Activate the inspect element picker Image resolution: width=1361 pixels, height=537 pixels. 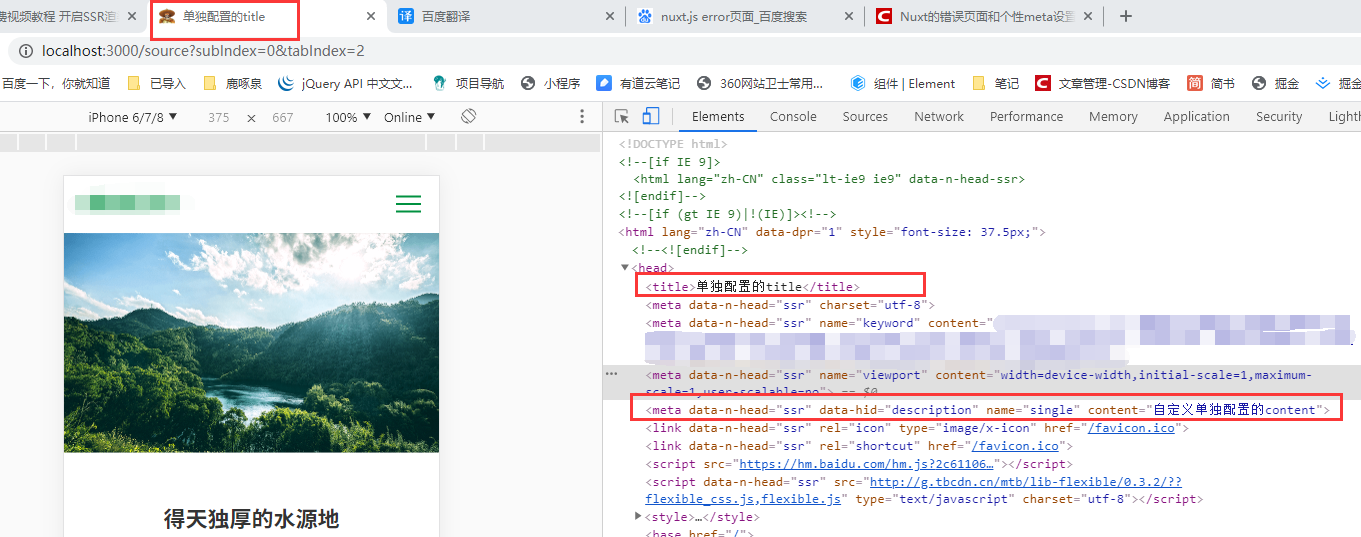point(622,117)
